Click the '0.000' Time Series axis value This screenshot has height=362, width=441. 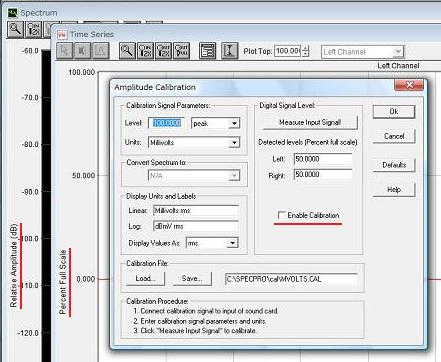[85, 279]
